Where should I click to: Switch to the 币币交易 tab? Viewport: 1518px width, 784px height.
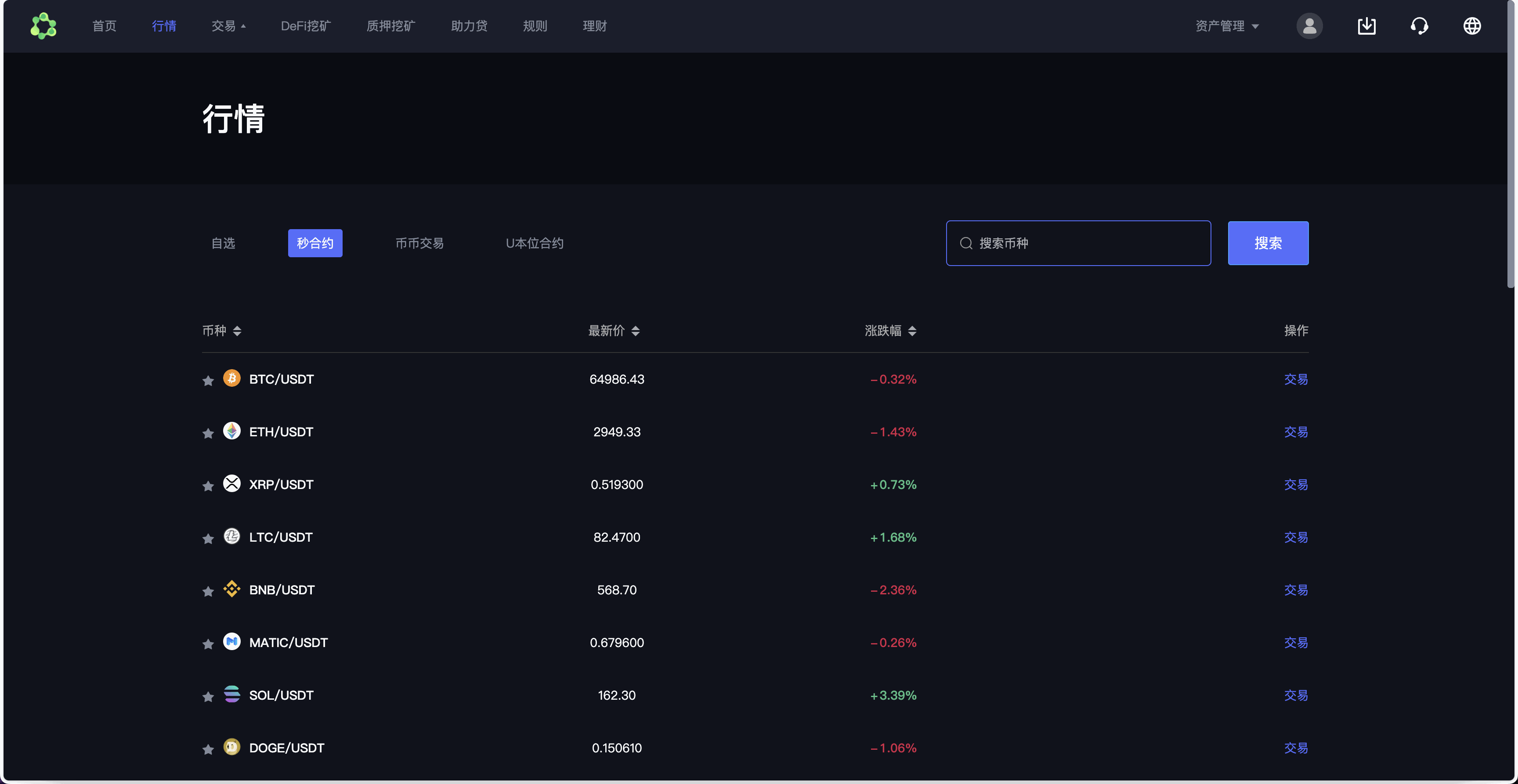[x=419, y=243]
